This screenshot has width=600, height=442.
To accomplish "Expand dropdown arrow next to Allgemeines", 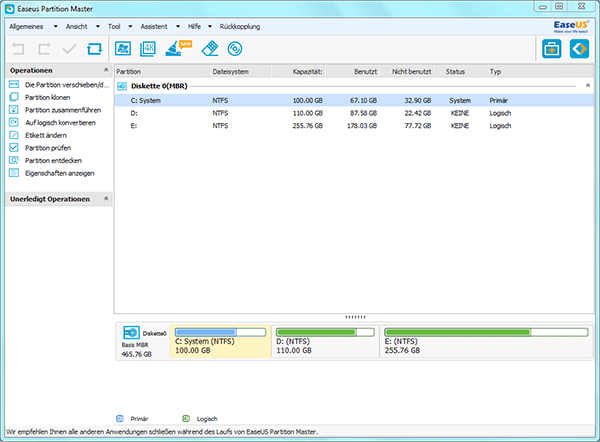I will 55,26.
